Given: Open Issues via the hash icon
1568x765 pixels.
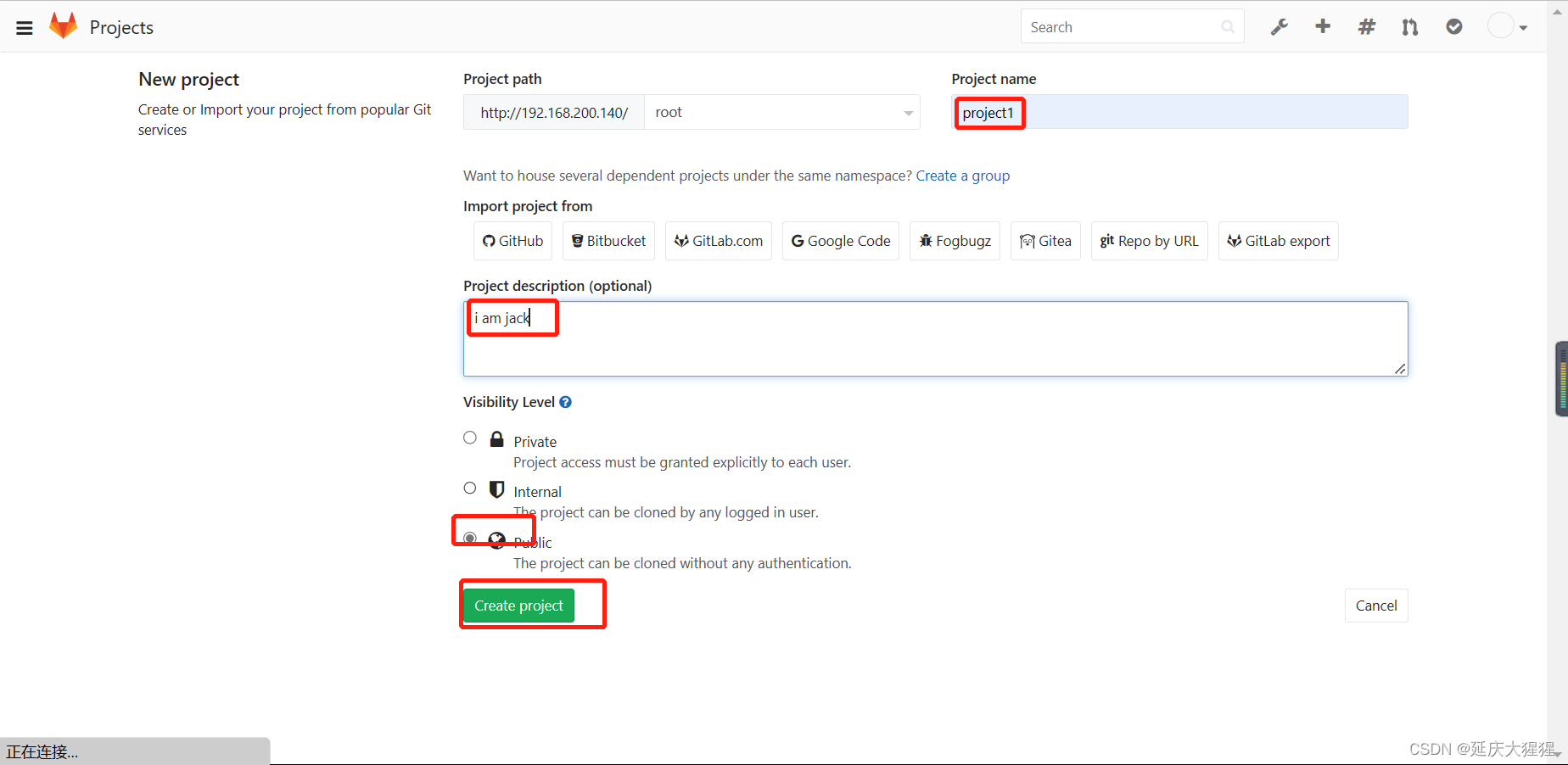Looking at the screenshot, I should pos(1367,27).
